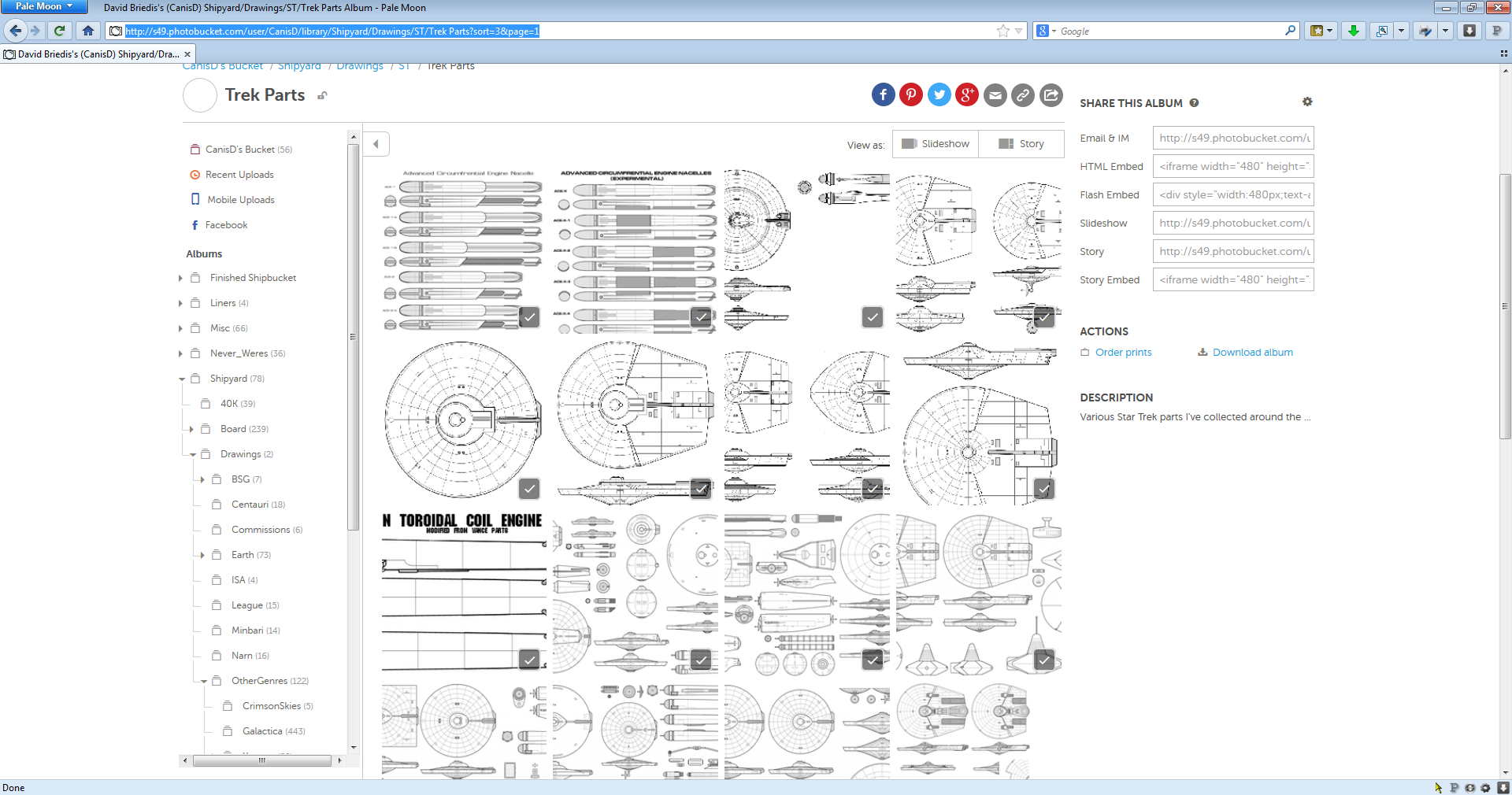Open Shipyard breadcrumb link
This screenshot has width=1512, height=795.
coord(299,67)
